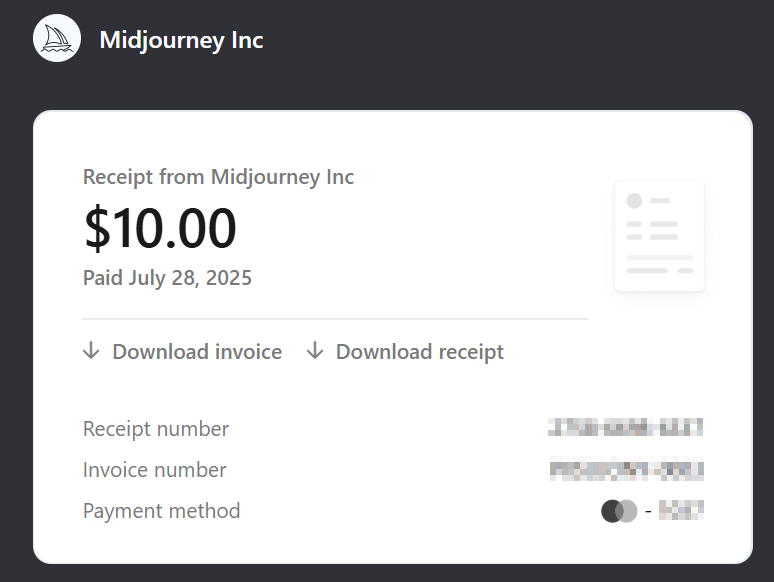Click the down arrow beside Download invoice
774x582 pixels.
coord(91,351)
